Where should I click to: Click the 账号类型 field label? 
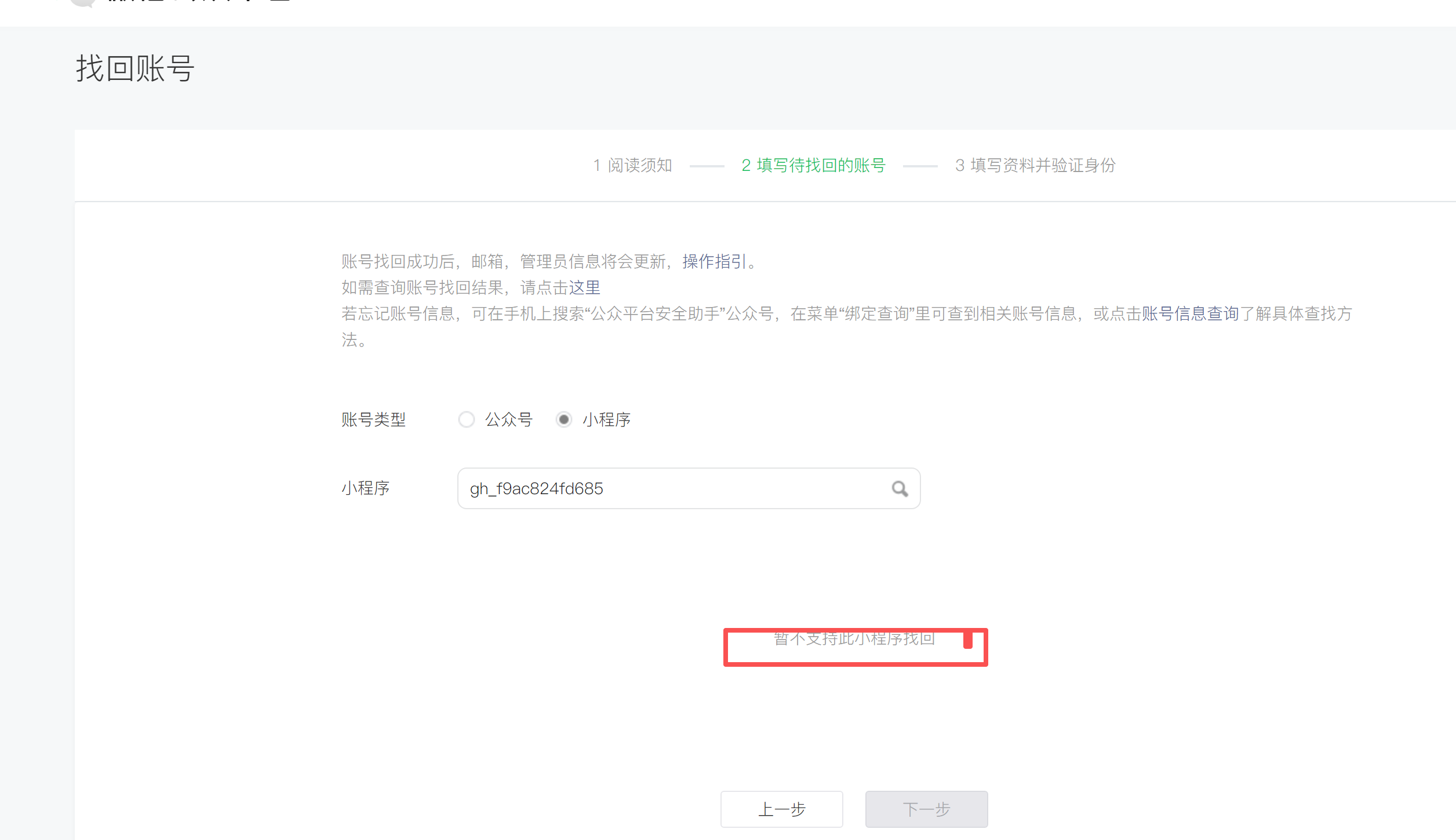pyautogui.click(x=373, y=419)
